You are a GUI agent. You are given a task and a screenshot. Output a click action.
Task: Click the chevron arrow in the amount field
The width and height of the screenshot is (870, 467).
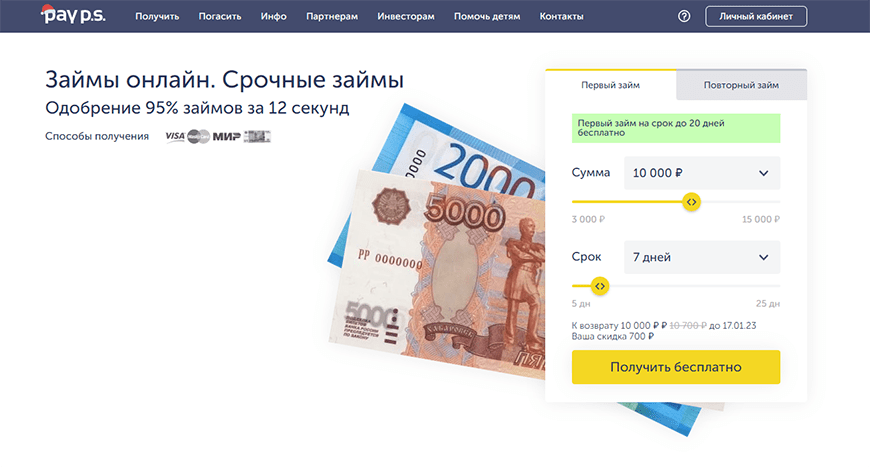pyautogui.click(x=763, y=173)
